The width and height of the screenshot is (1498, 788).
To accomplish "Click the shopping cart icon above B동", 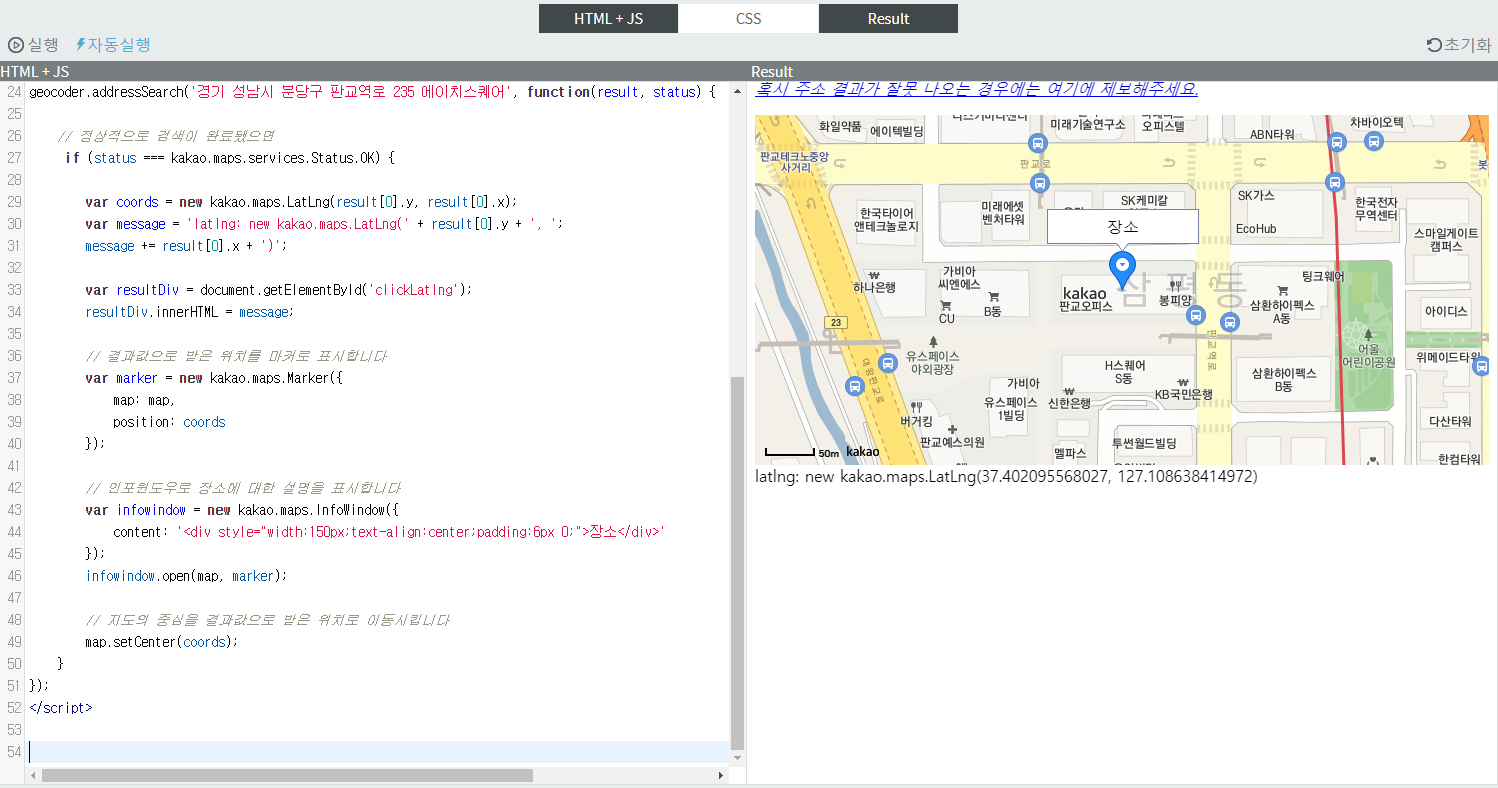I will [x=993, y=297].
